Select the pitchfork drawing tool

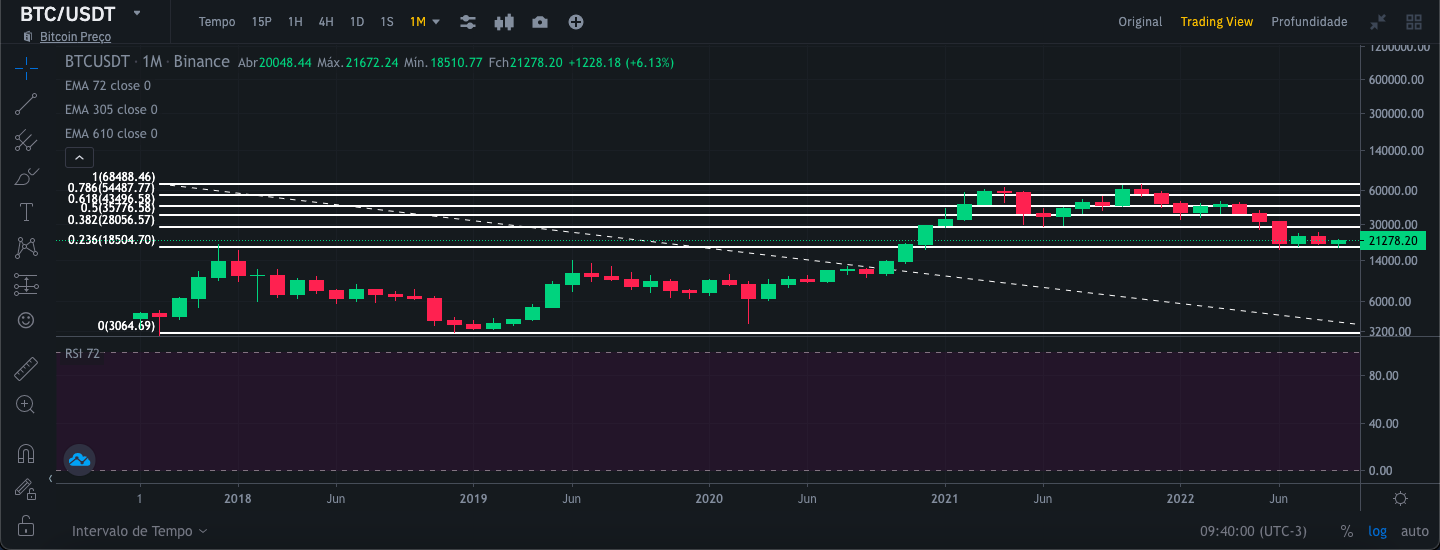click(26, 141)
